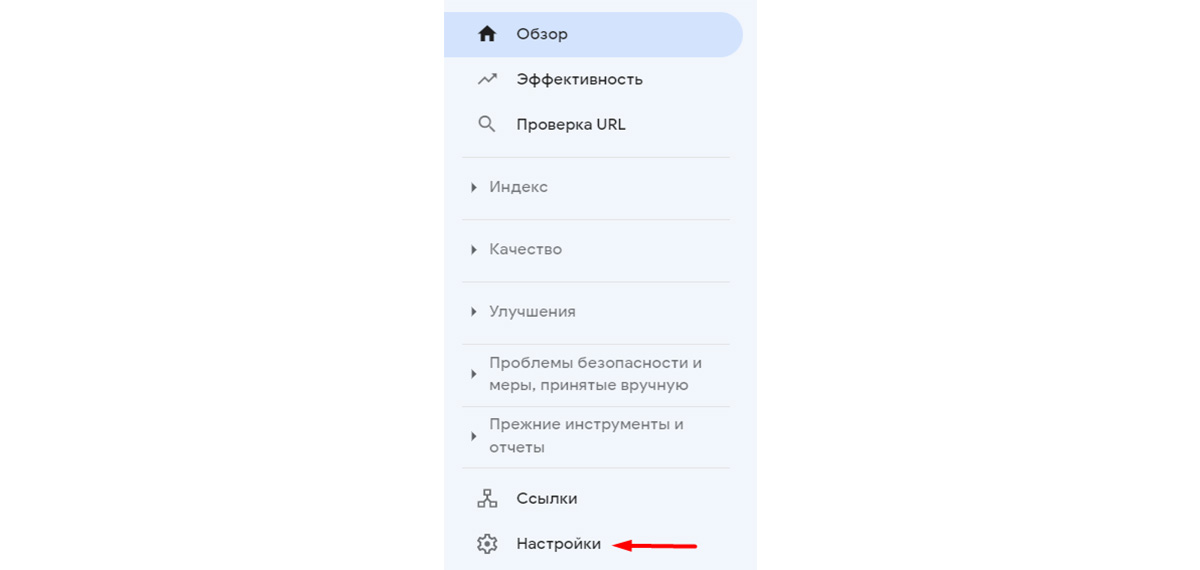This screenshot has width=1200, height=570.
Task: Expand the Индекс section arrow
Action: [x=474, y=187]
